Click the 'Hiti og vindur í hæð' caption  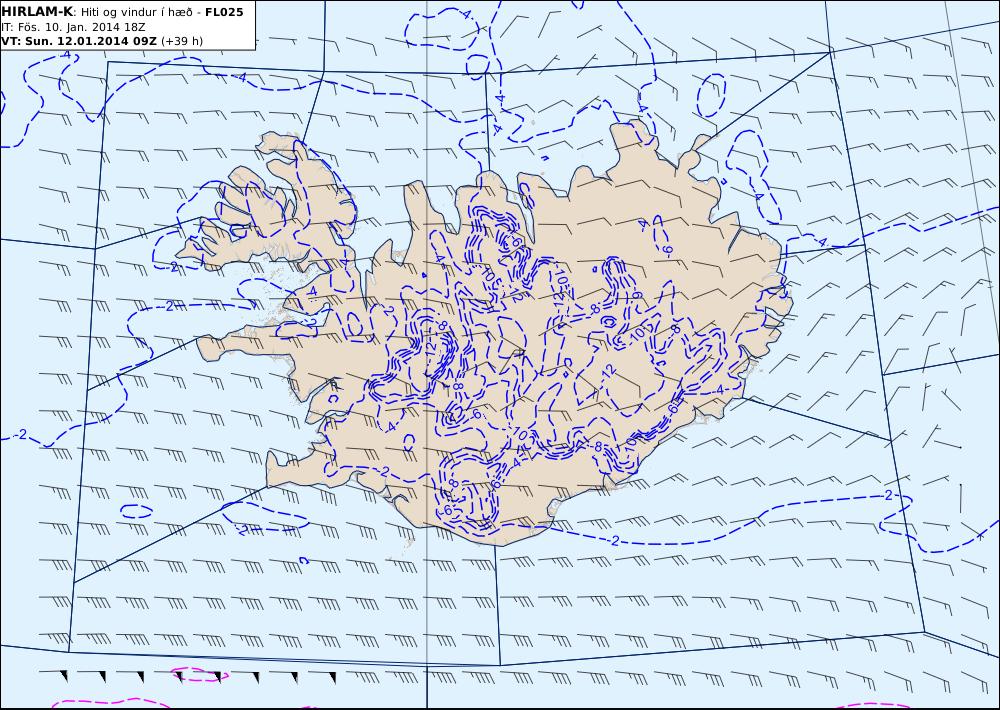(x=136, y=12)
